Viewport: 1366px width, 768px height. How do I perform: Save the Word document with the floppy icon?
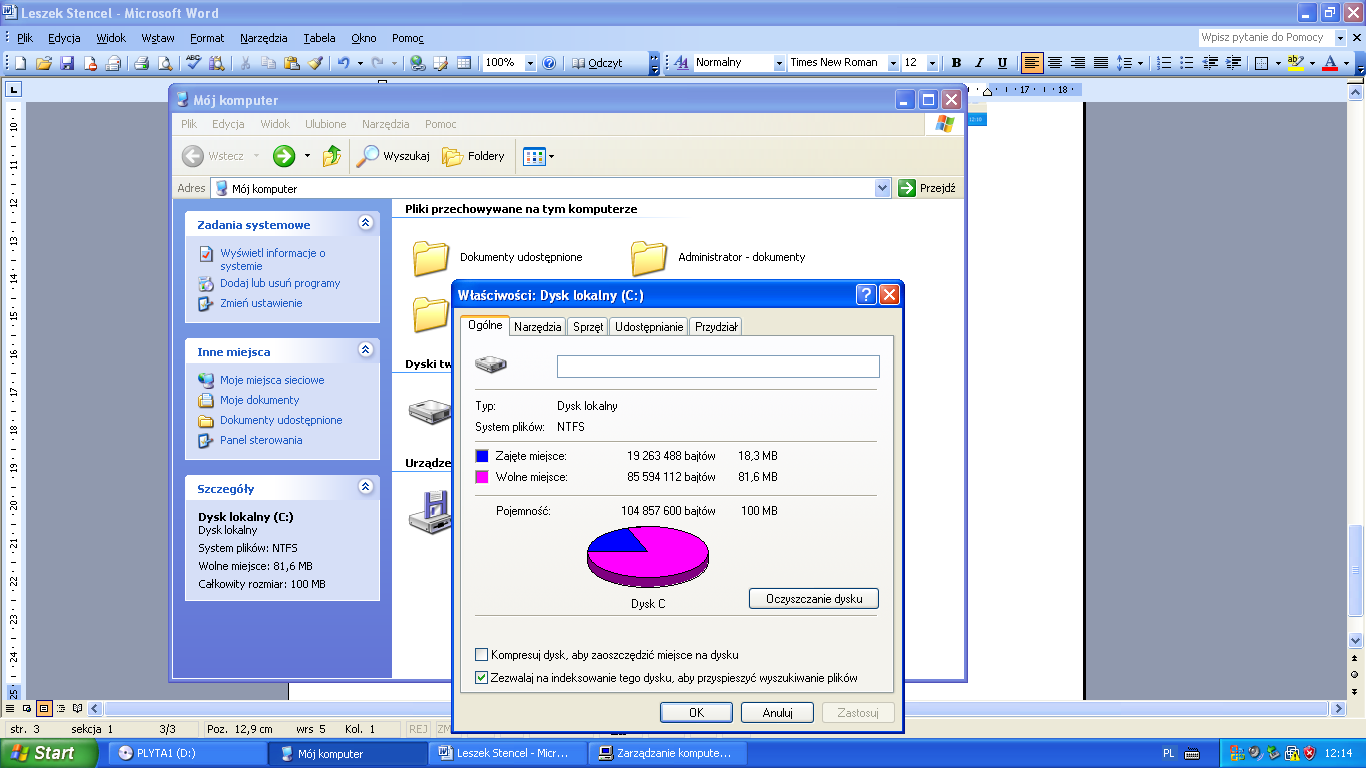click(x=67, y=63)
